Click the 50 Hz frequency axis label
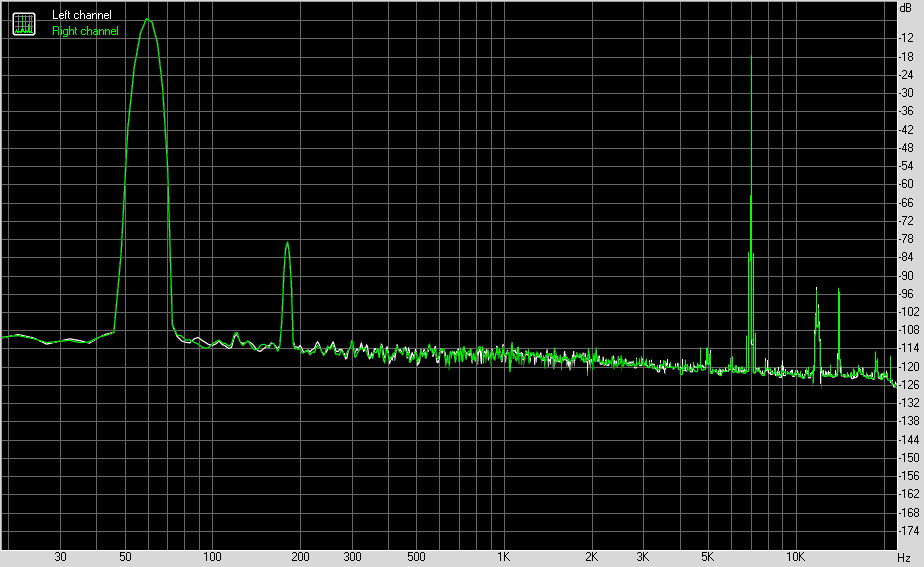The width and height of the screenshot is (924, 567). [x=125, y=557]
